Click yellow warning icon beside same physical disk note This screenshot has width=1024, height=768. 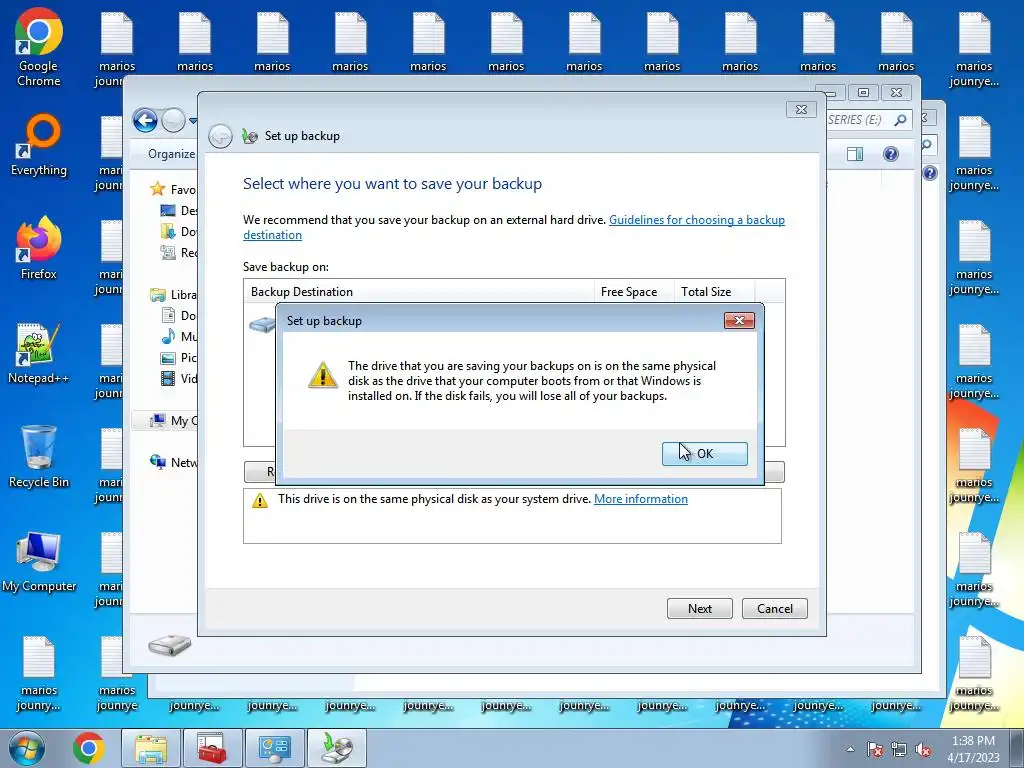(x=260, y=500)
